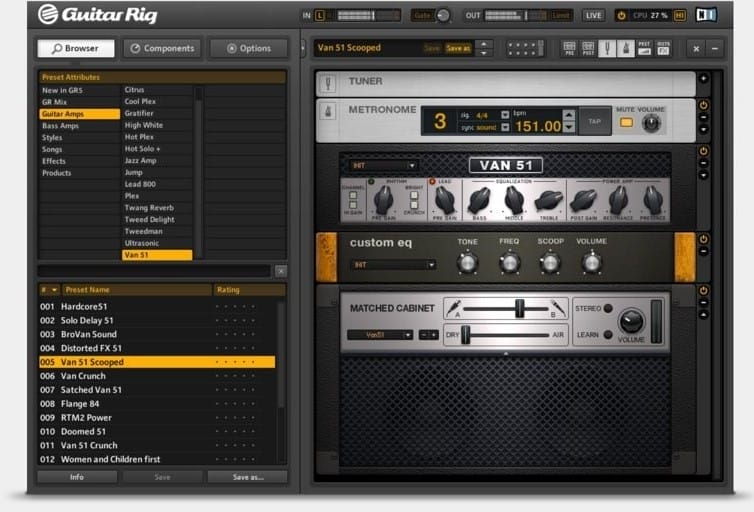Toggle the metronome MUTE button
The image size is (754, 512).
[x=626, y=123]
